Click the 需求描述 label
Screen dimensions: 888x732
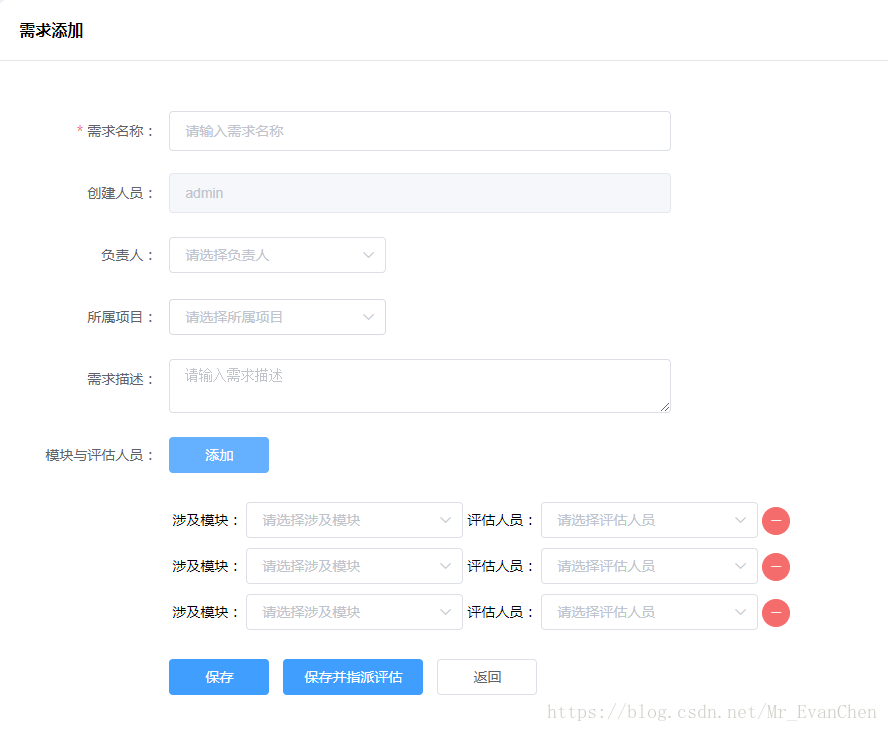coord(120,379)
